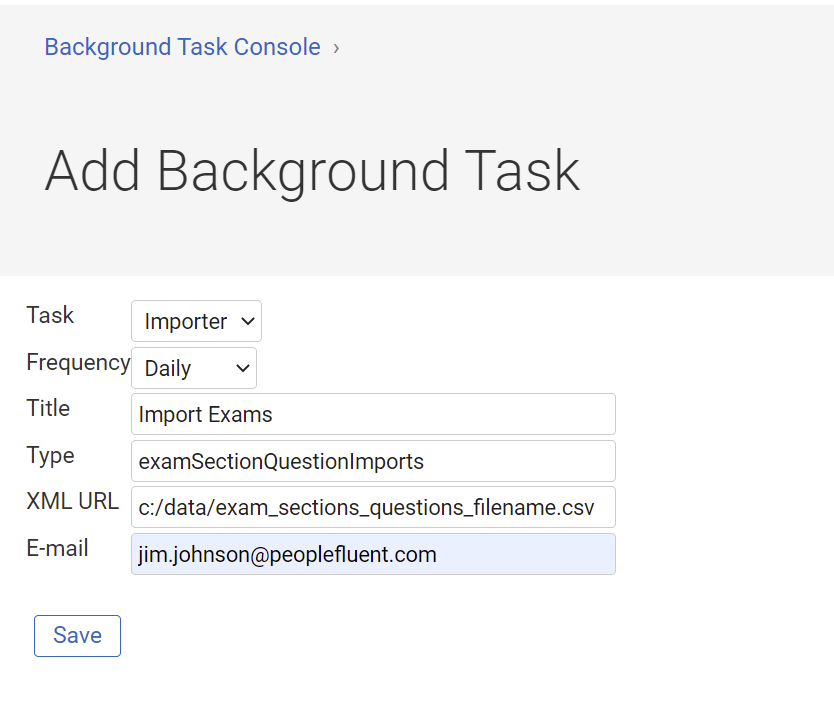
Task: Open the Task dropdown showing Importer
Action: 196,321
